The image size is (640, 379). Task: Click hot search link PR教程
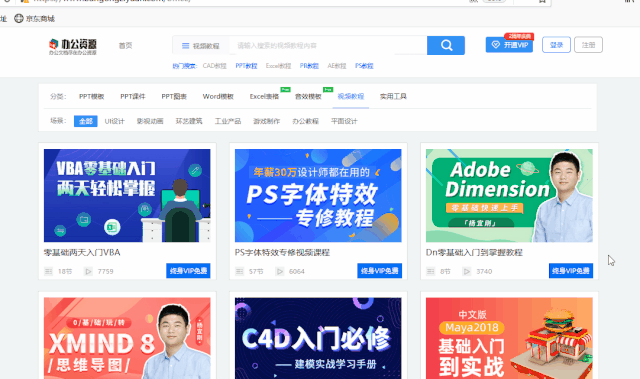tap(309, 66)
